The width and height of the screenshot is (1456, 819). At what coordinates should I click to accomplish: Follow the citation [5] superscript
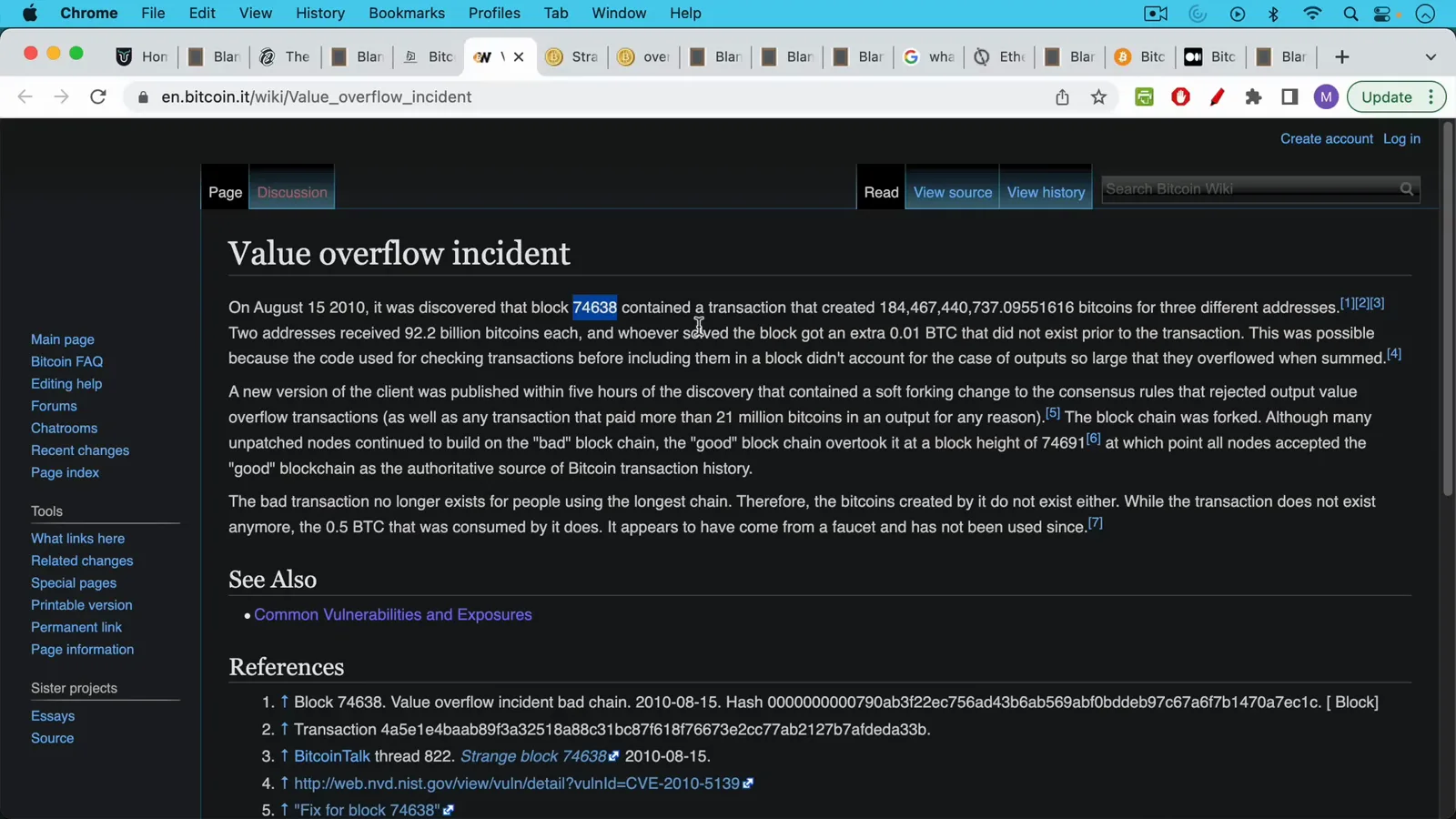pyautogui.click(x=1053, y=412)
